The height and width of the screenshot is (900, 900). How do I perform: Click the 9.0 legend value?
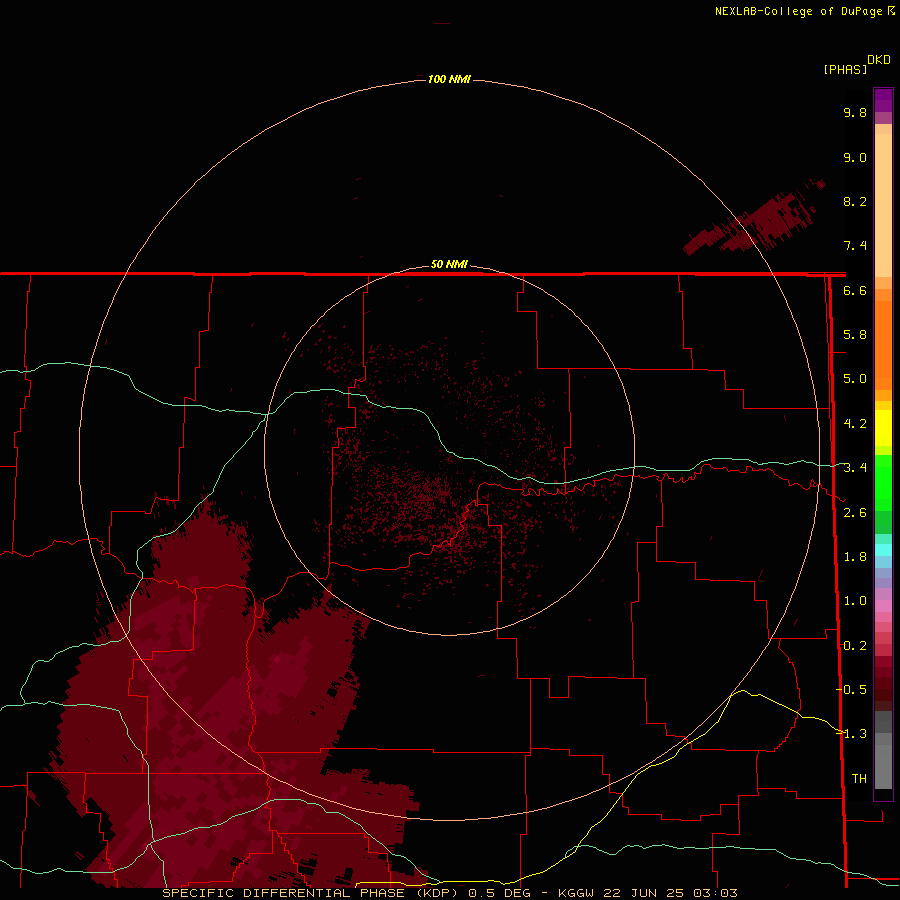pyautogui.click(x=855, y=157)
